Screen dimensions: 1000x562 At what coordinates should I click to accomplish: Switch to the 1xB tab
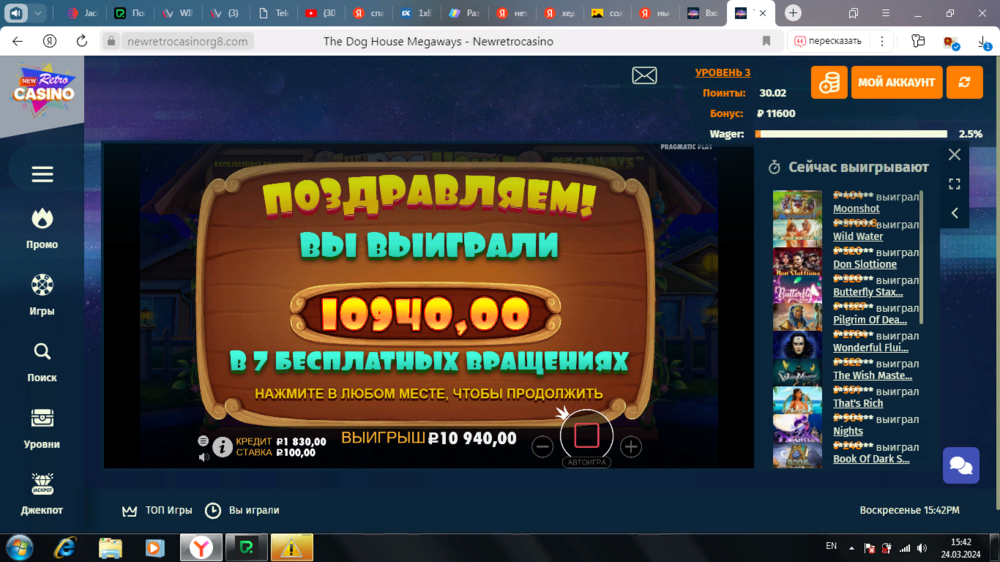[x=416, y=13]
